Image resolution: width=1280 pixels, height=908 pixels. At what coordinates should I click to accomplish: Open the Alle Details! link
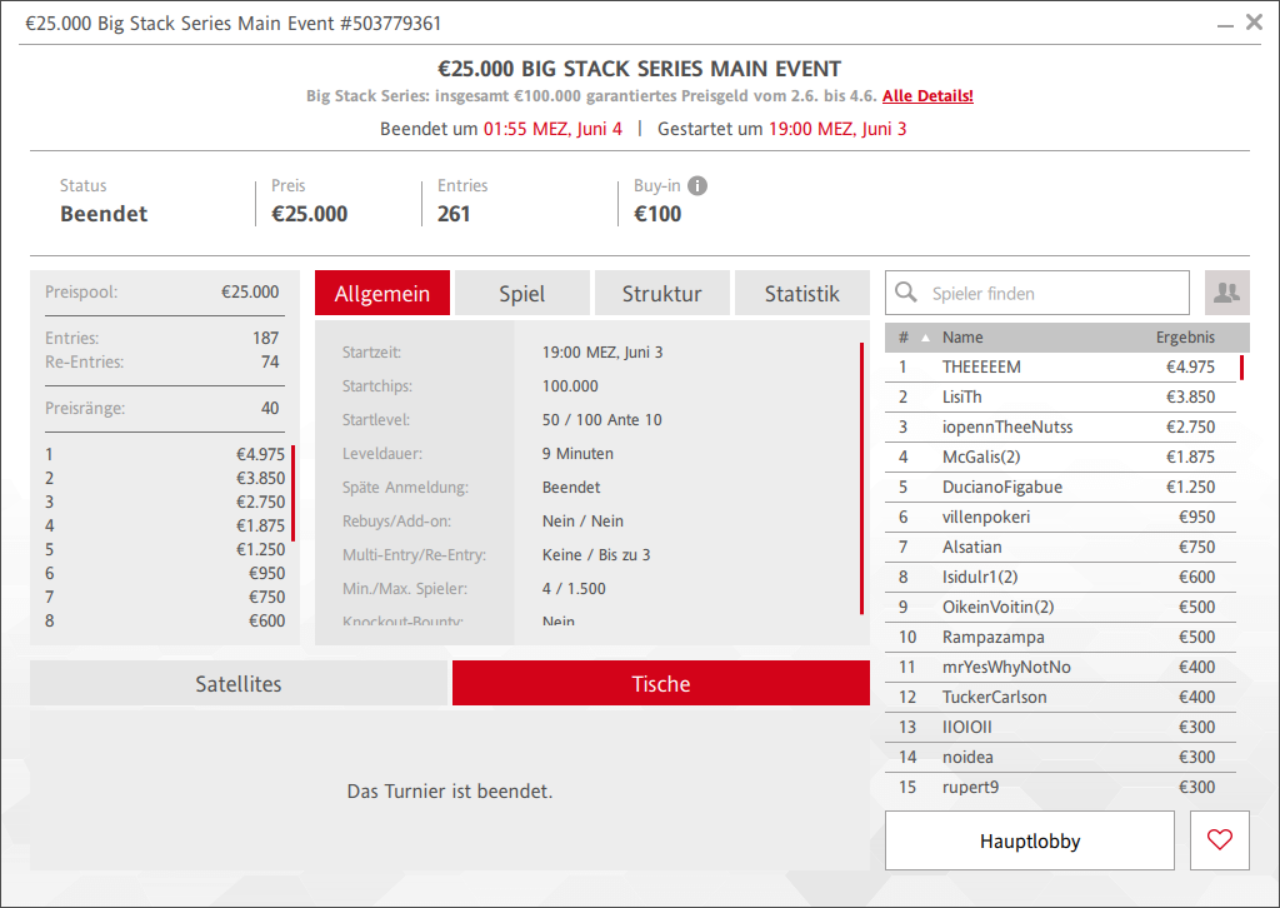pos(928,96)
